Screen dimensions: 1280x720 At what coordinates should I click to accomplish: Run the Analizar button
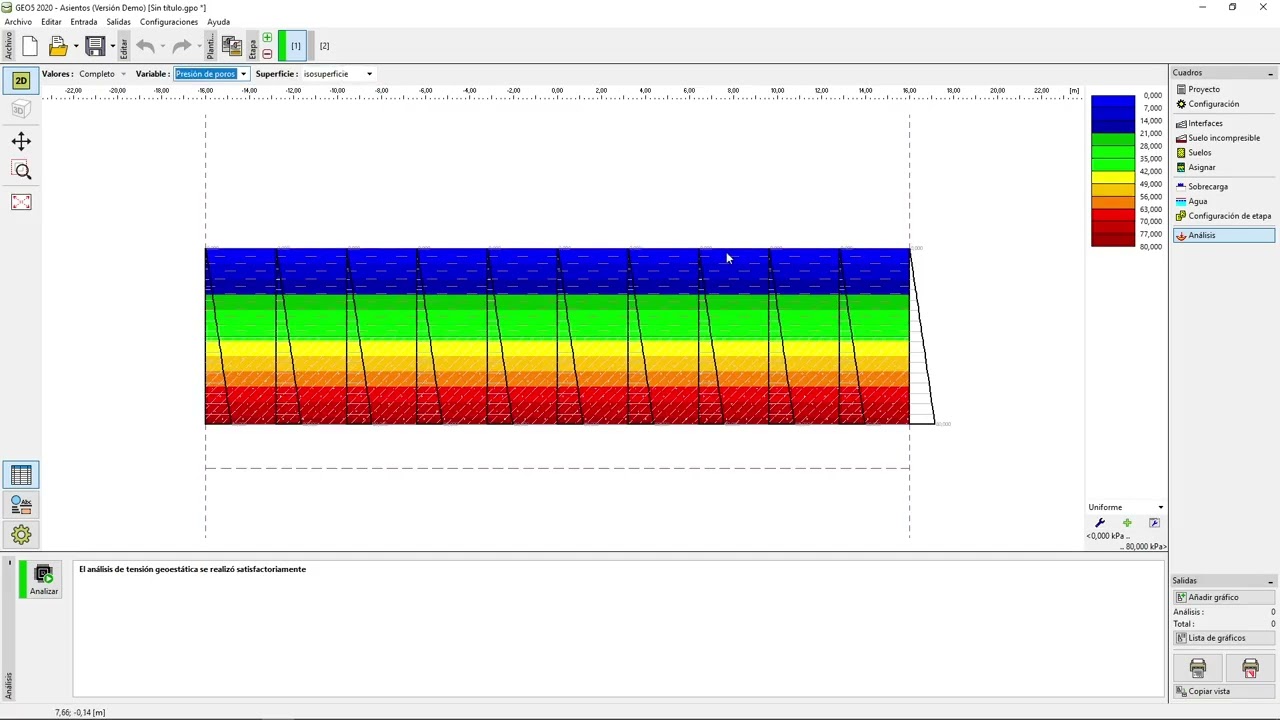[x=43, y=580]
